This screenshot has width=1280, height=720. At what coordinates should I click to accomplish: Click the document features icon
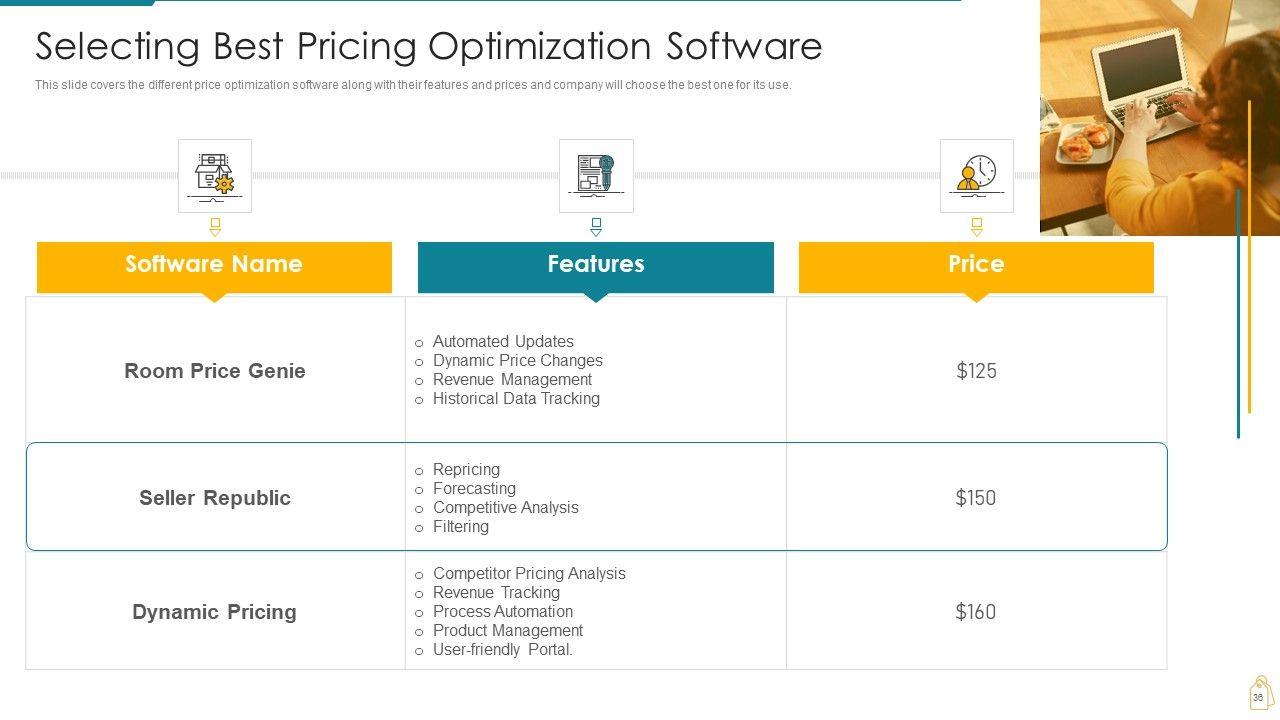point(596,175)
